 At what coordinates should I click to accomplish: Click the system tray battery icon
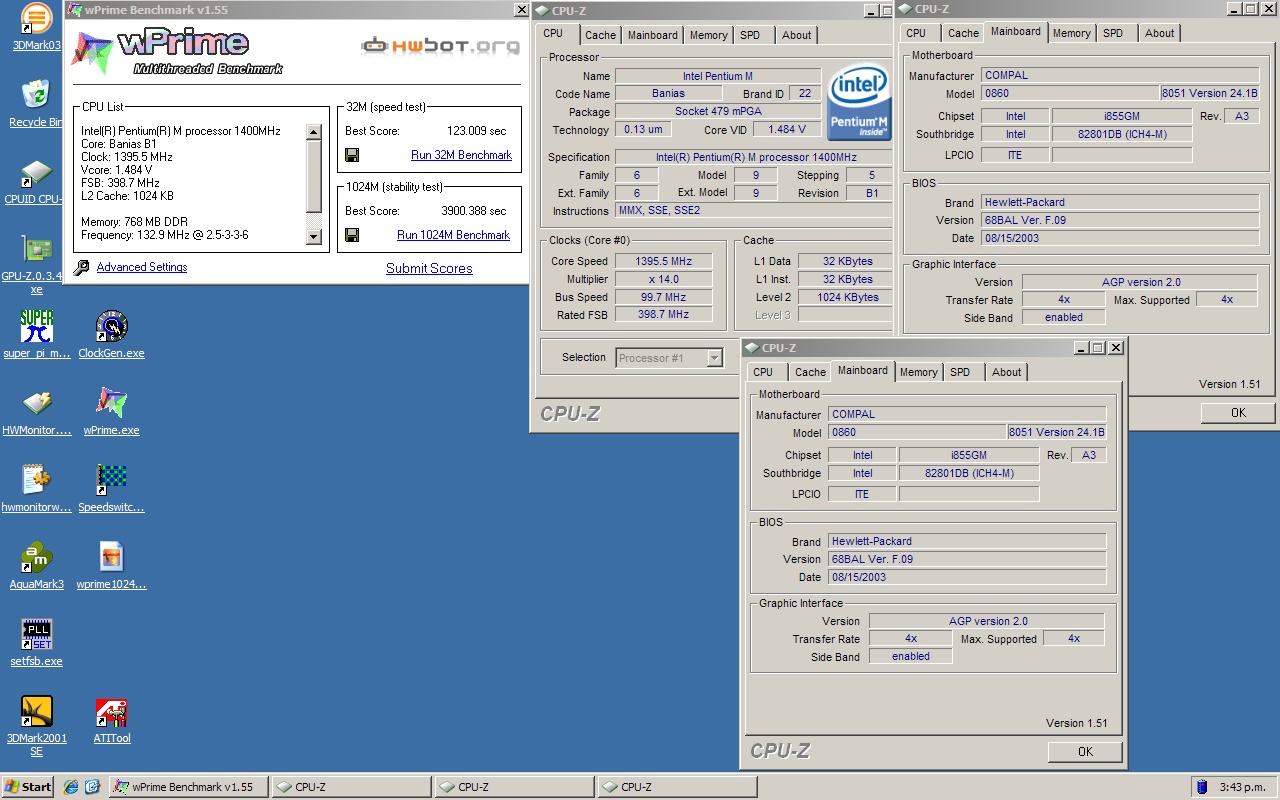pyautogui.click(x=1202, y=787)
